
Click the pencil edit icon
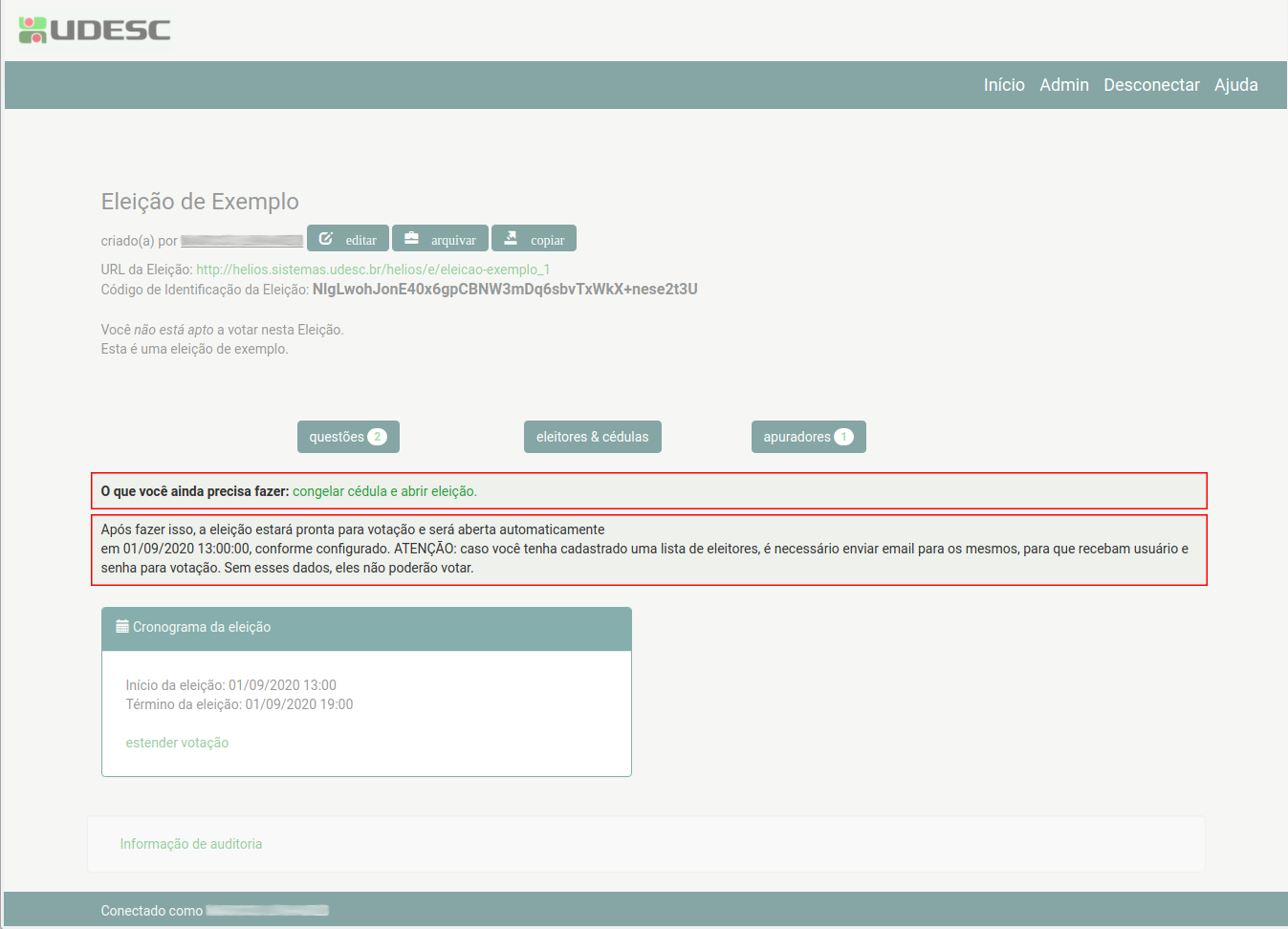pyautogui.click(x=326, y=239)
